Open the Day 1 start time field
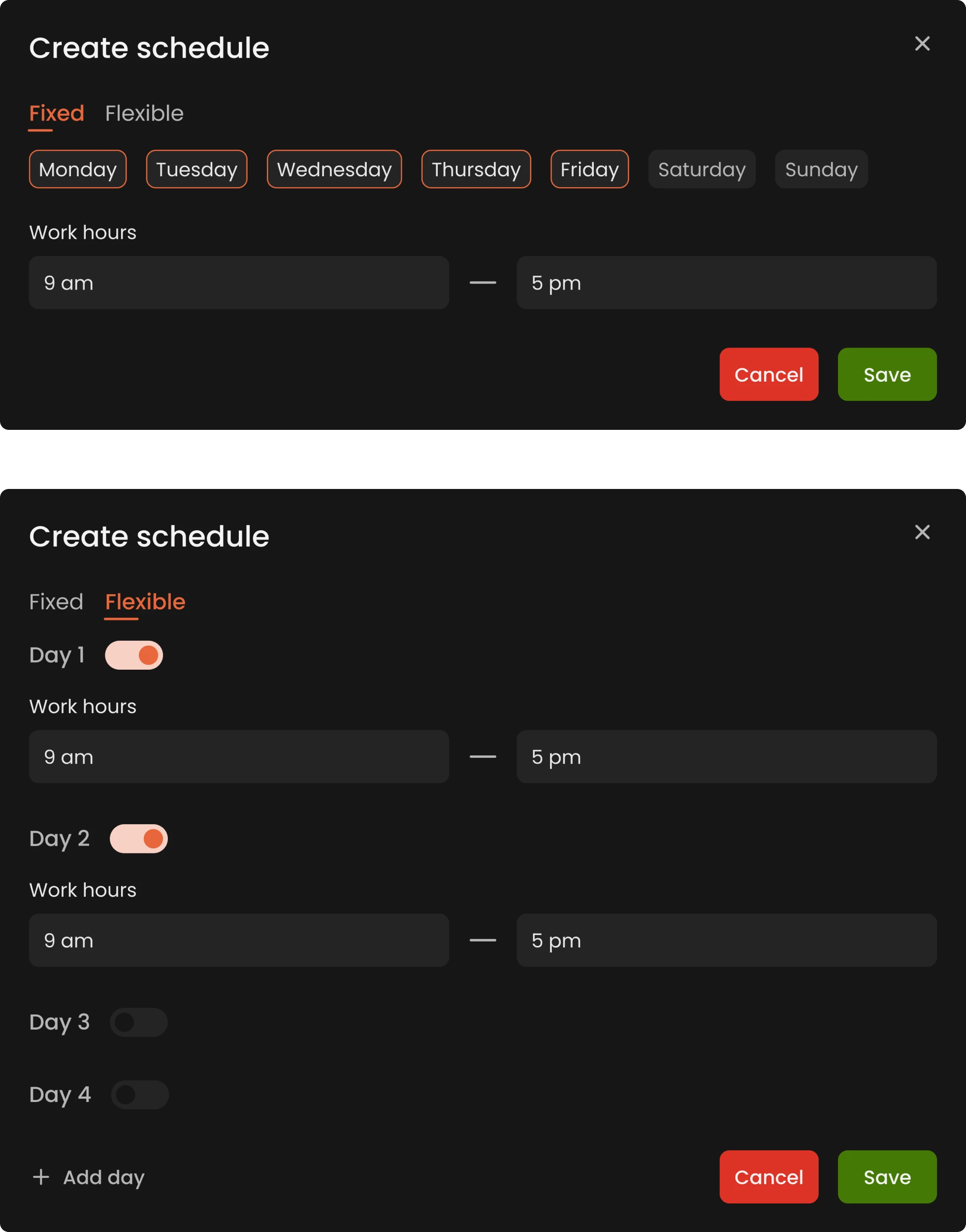This screenshot has width=966, height=1232. coord(239,757)
